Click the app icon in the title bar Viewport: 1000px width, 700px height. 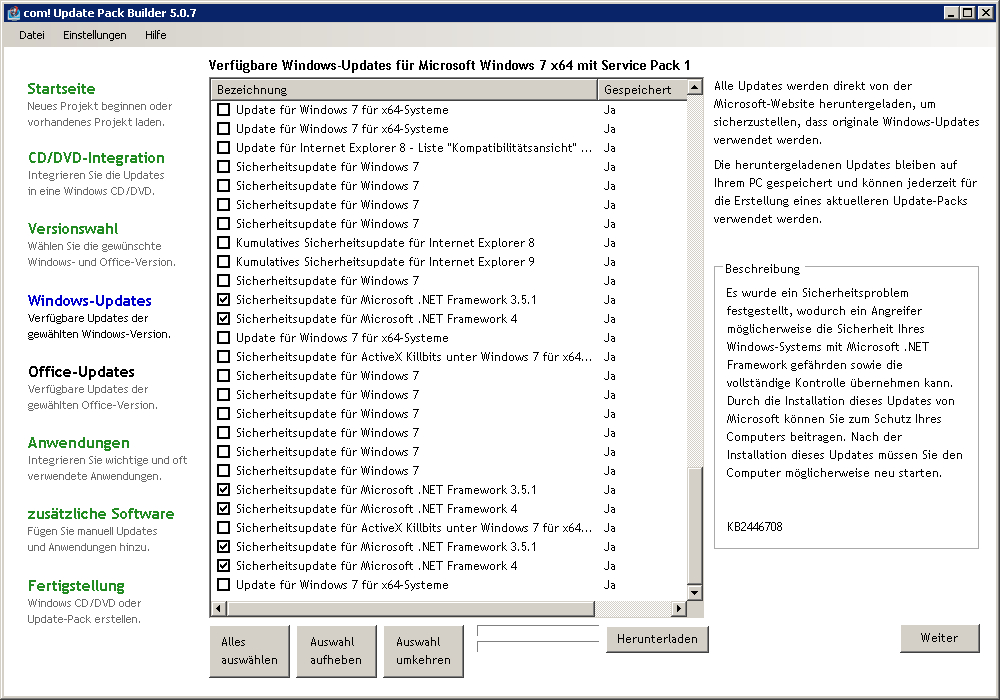13,13
